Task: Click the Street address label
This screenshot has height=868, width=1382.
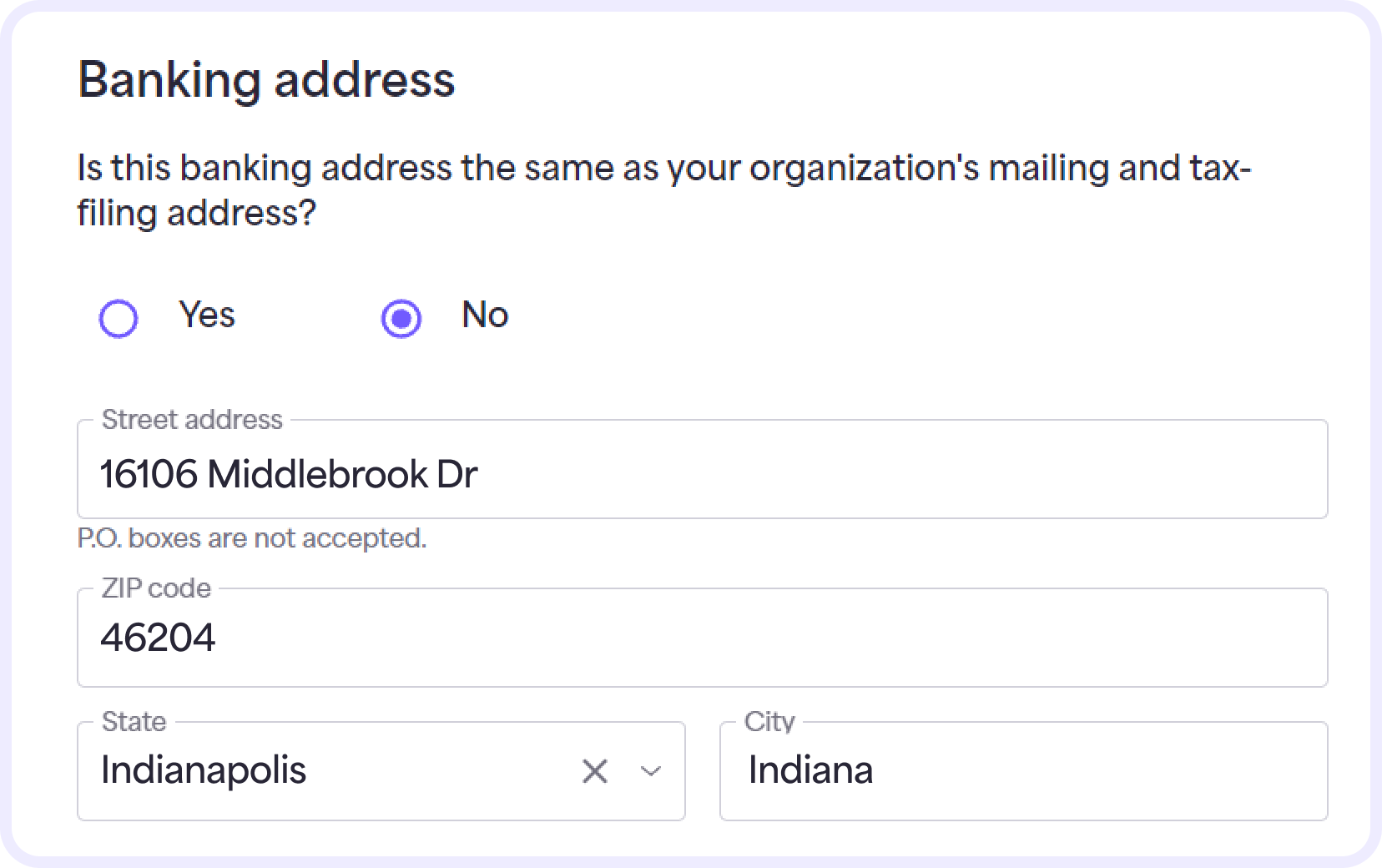Action: (193, 420)
